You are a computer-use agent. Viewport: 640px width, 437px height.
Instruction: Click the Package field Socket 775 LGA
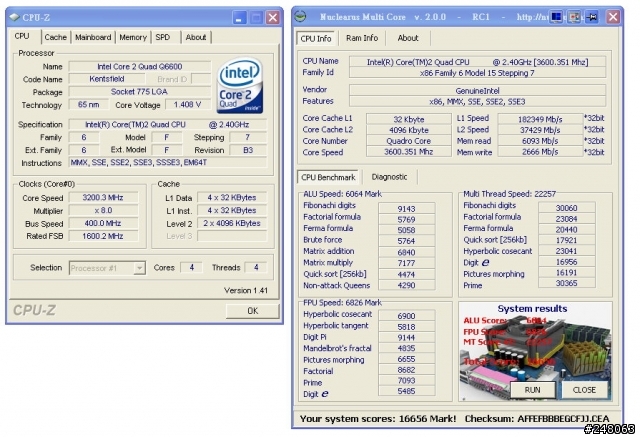click(140, 91)
